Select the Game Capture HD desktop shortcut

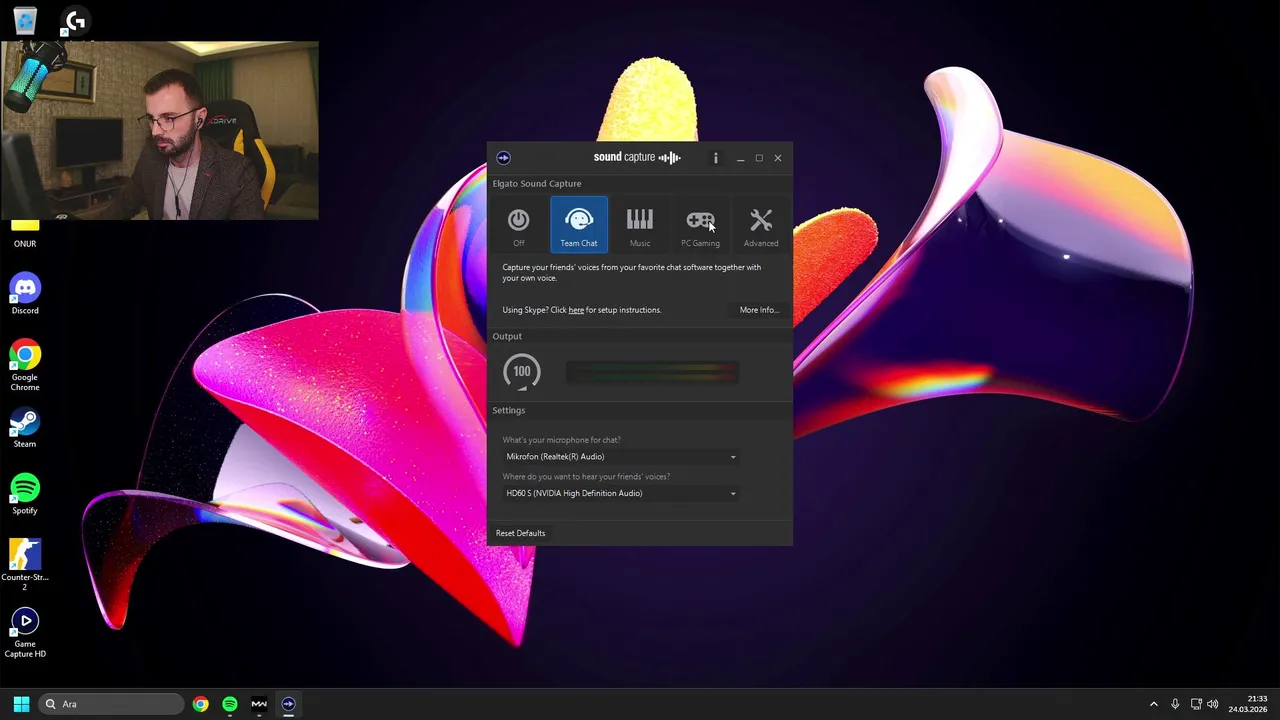coord(25,633)
